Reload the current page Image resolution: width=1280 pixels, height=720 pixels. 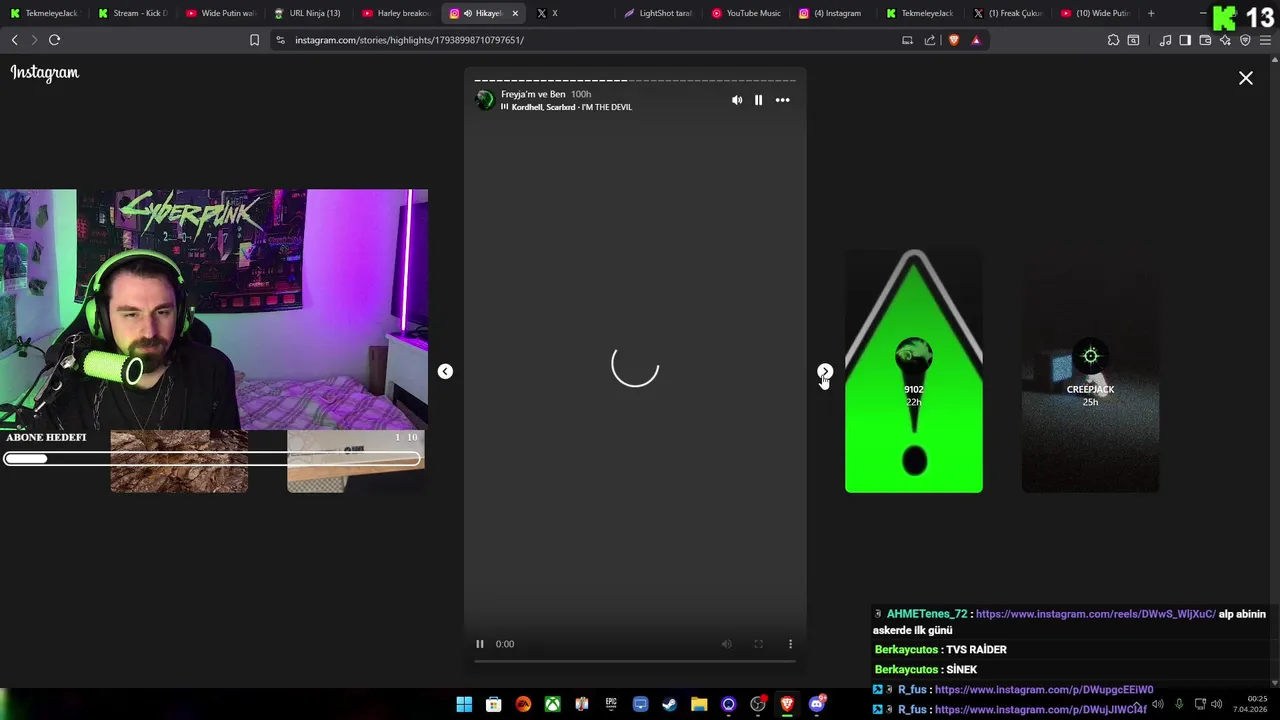[54, 40]
